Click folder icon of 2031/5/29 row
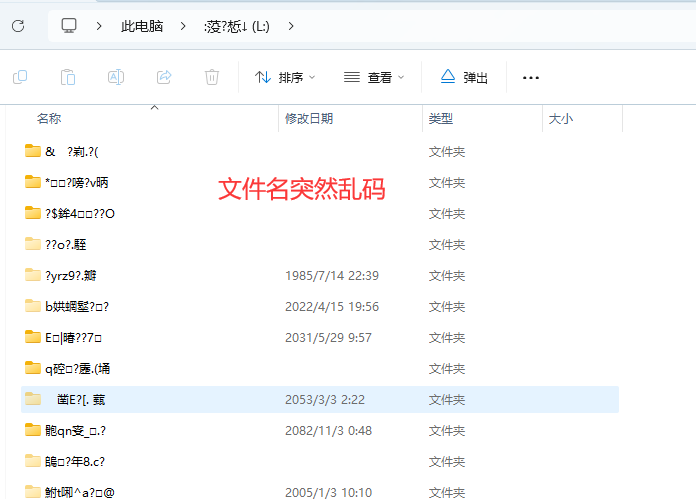This screenshot has width=696, height=499. 33,337
